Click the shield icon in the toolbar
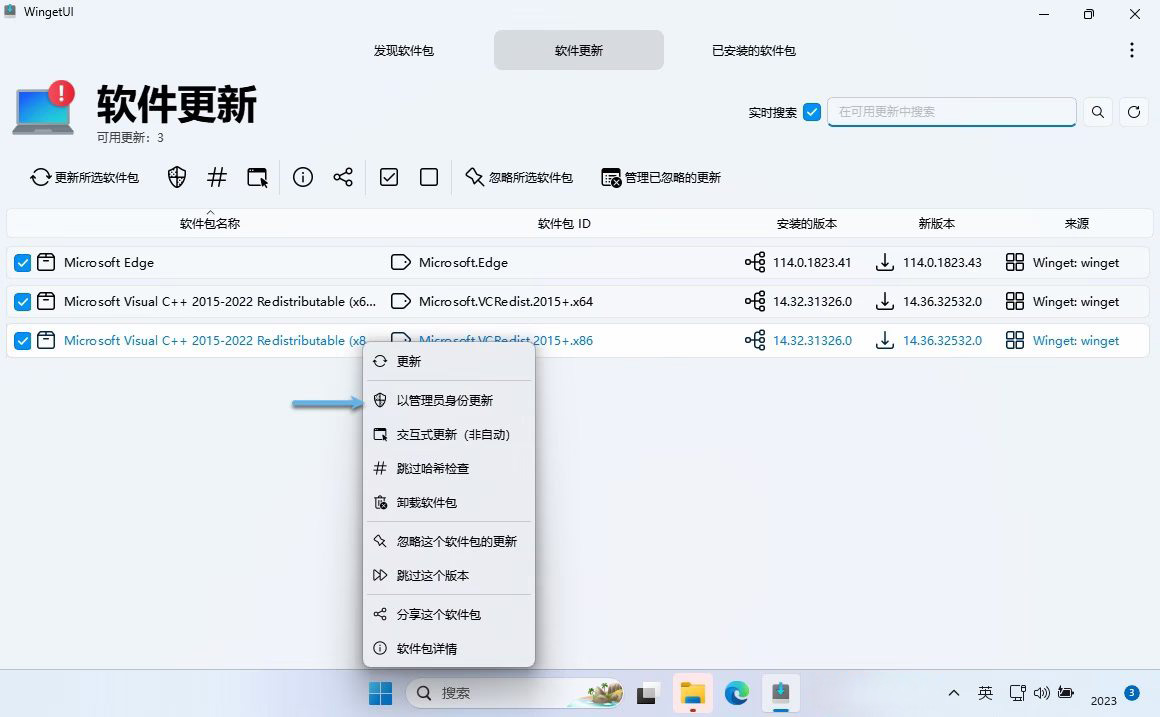This screenshot has width=1160, height=717. point(177,178)
